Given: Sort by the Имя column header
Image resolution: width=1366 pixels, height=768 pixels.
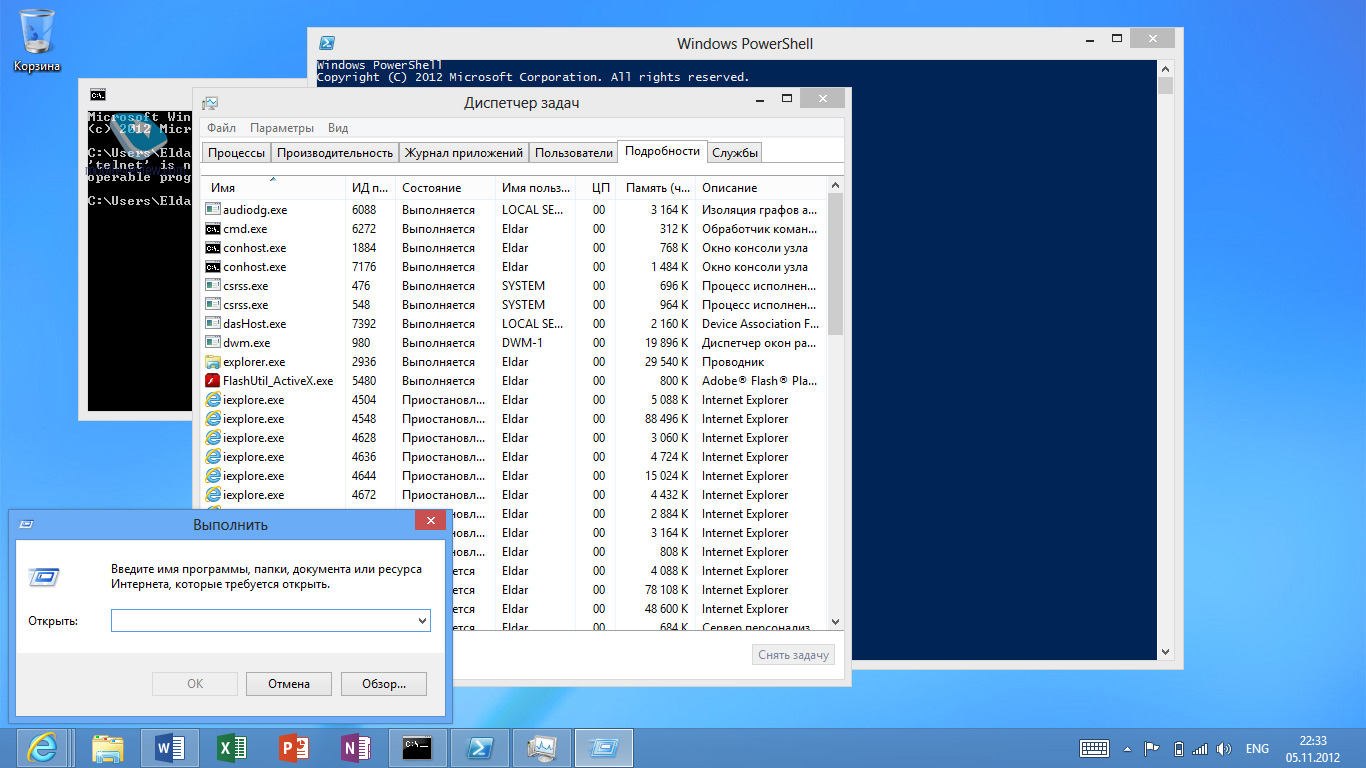Looking at the screenshot, I should (273, 187).
